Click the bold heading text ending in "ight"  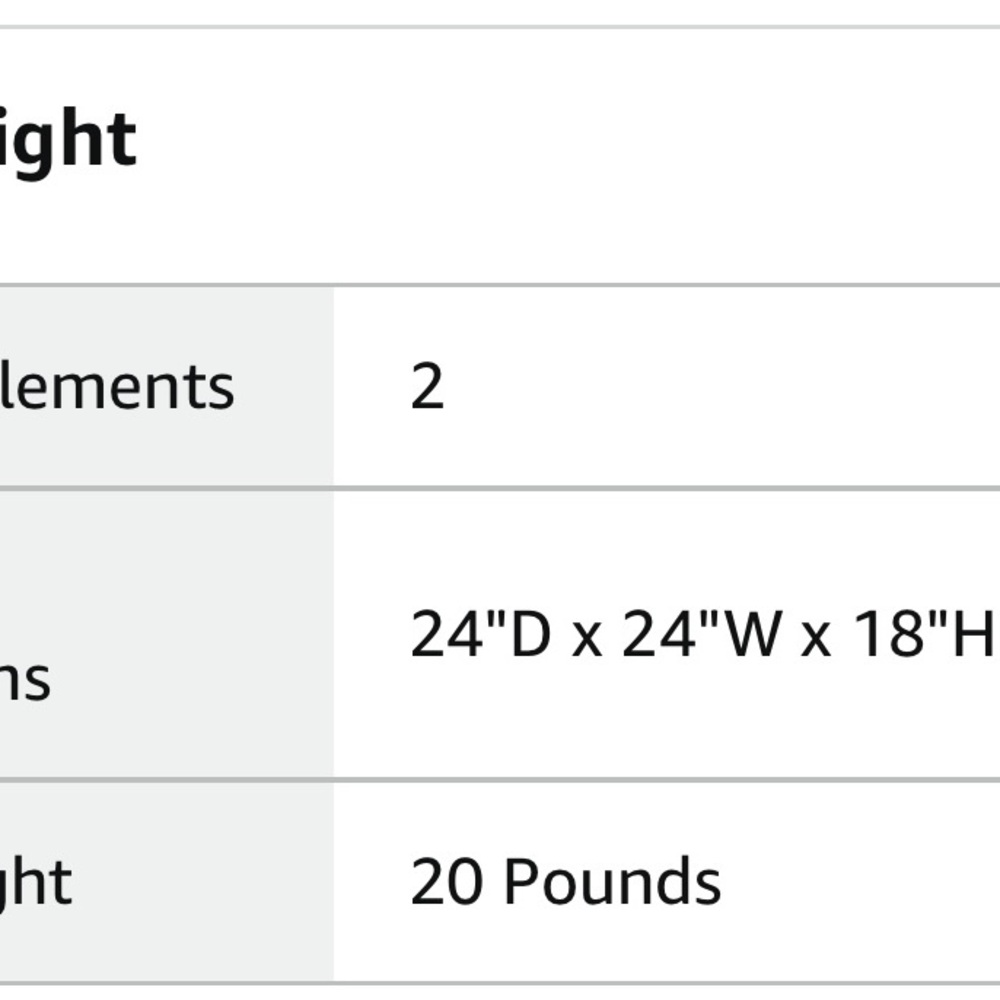[x=68, y=141]
